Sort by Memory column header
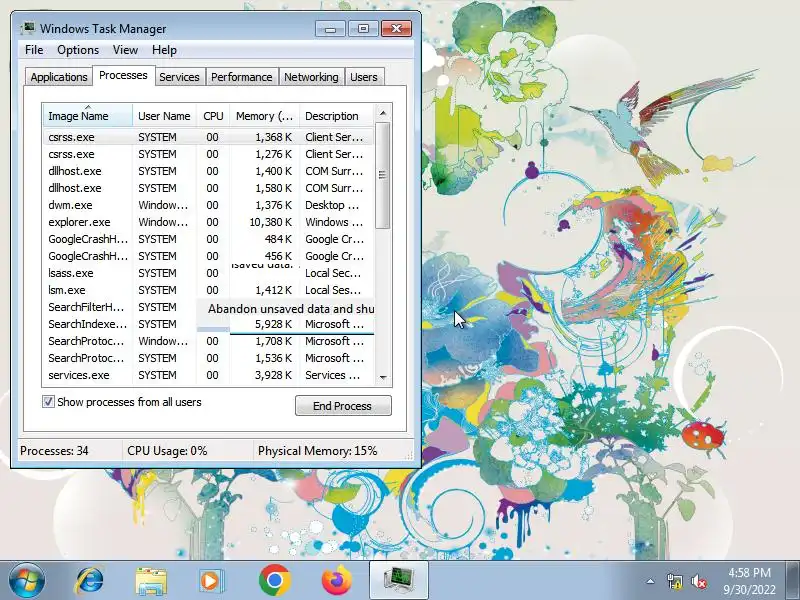 tap(264, 116)
